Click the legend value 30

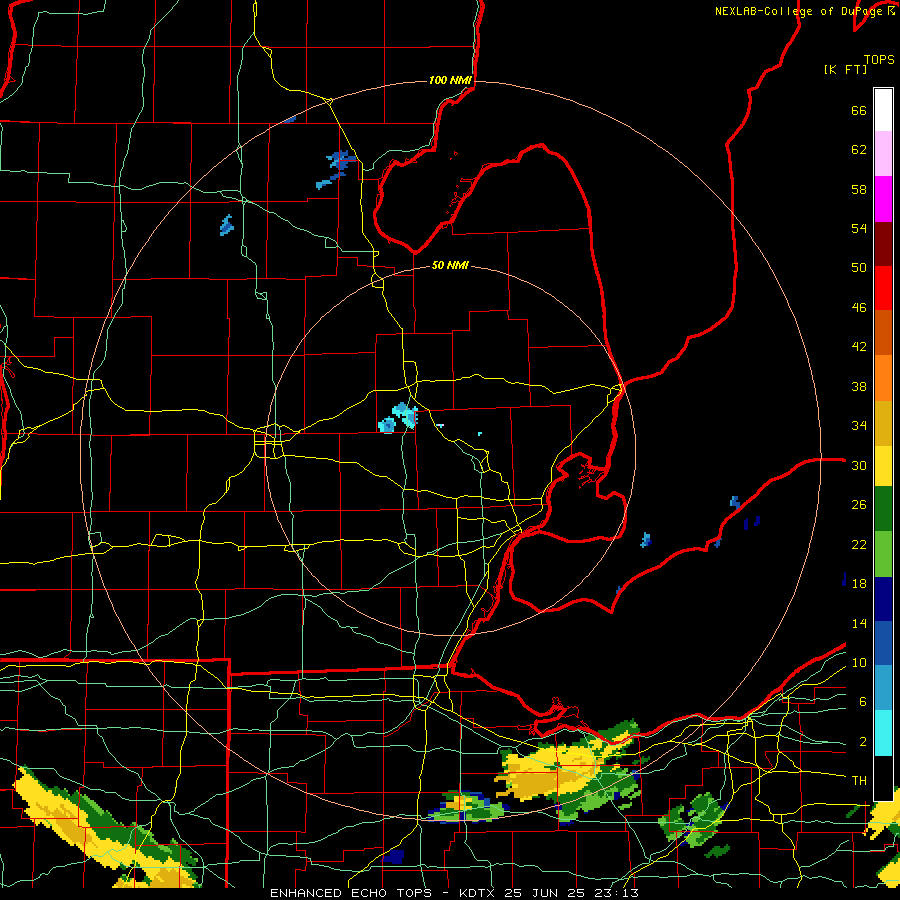859,465
